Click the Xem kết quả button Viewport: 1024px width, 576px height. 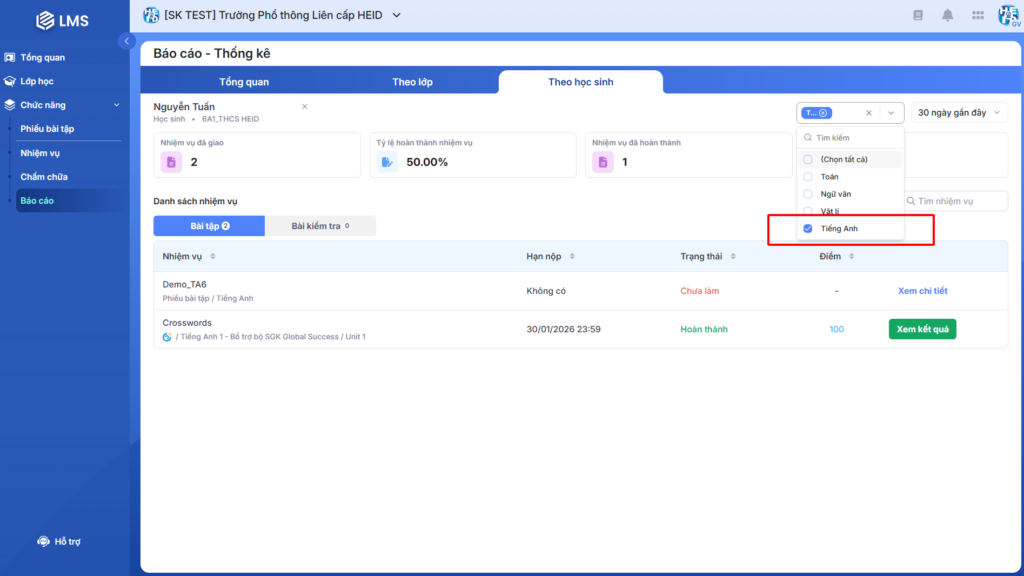coord(921,329)
